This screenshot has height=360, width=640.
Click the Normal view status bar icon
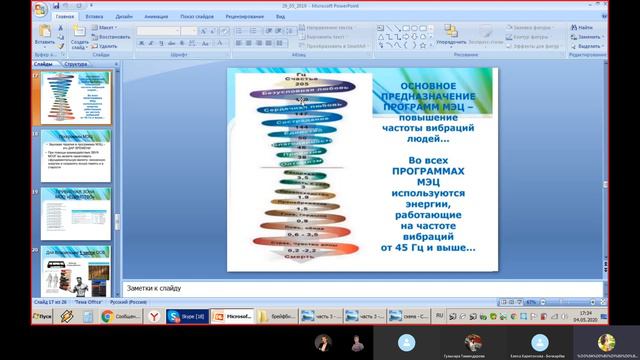coord(503,302)
